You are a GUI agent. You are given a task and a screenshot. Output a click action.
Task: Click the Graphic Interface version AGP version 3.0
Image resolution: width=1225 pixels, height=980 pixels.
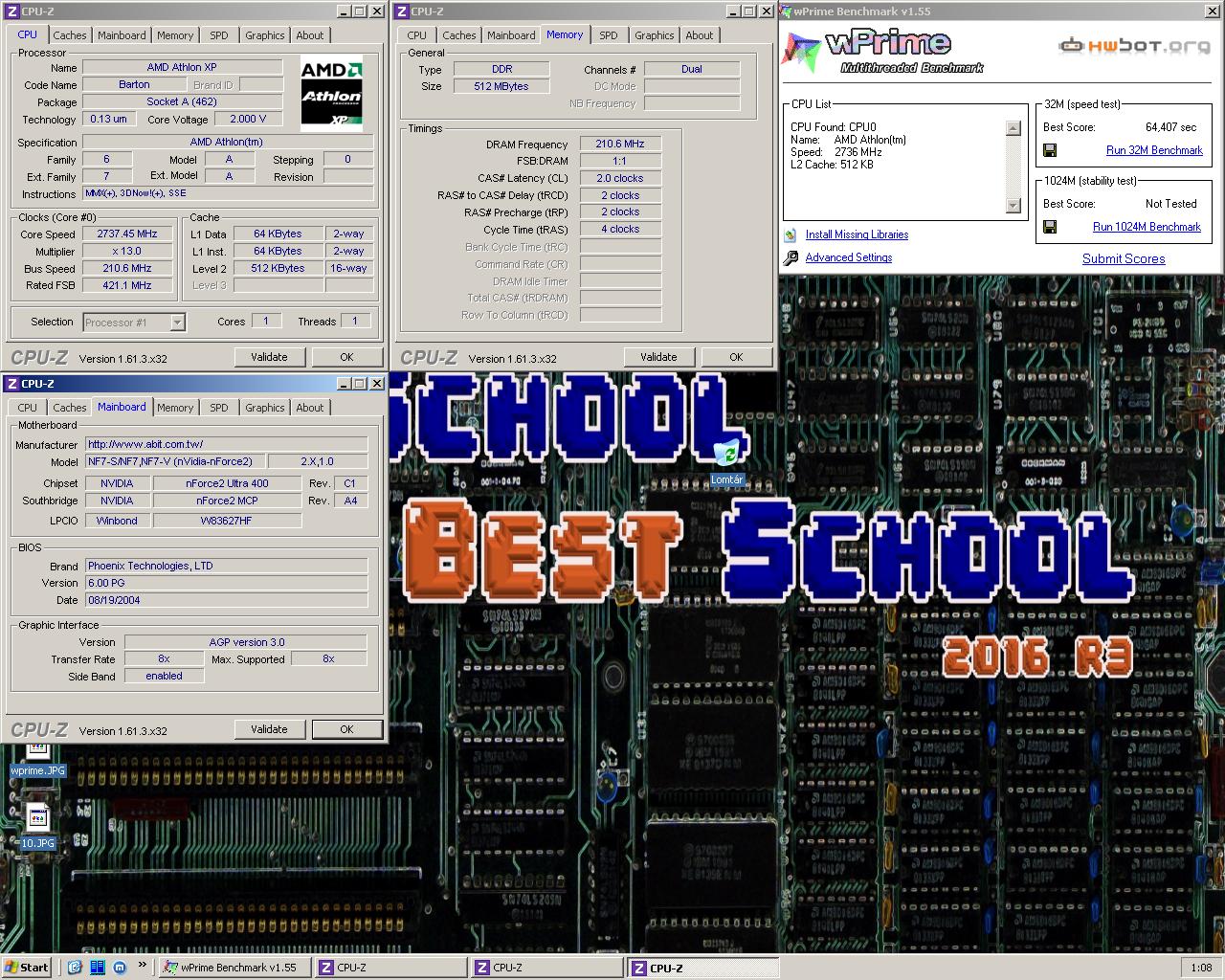246,642
